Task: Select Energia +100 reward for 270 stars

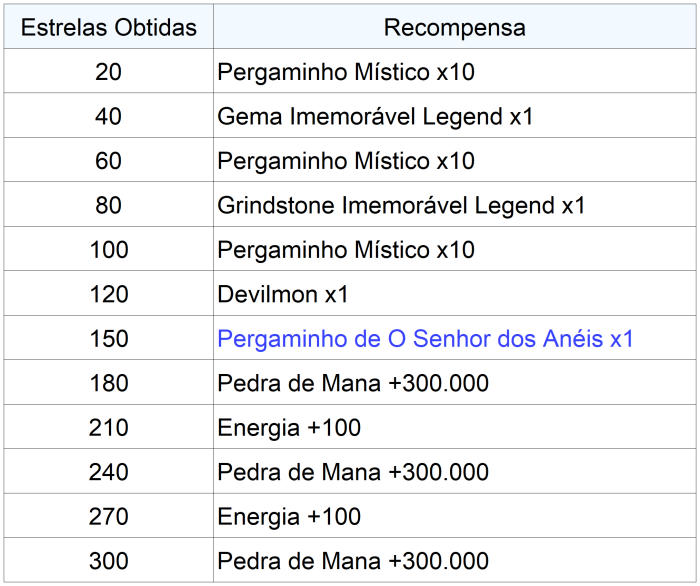Action: [x=289, y=517]
